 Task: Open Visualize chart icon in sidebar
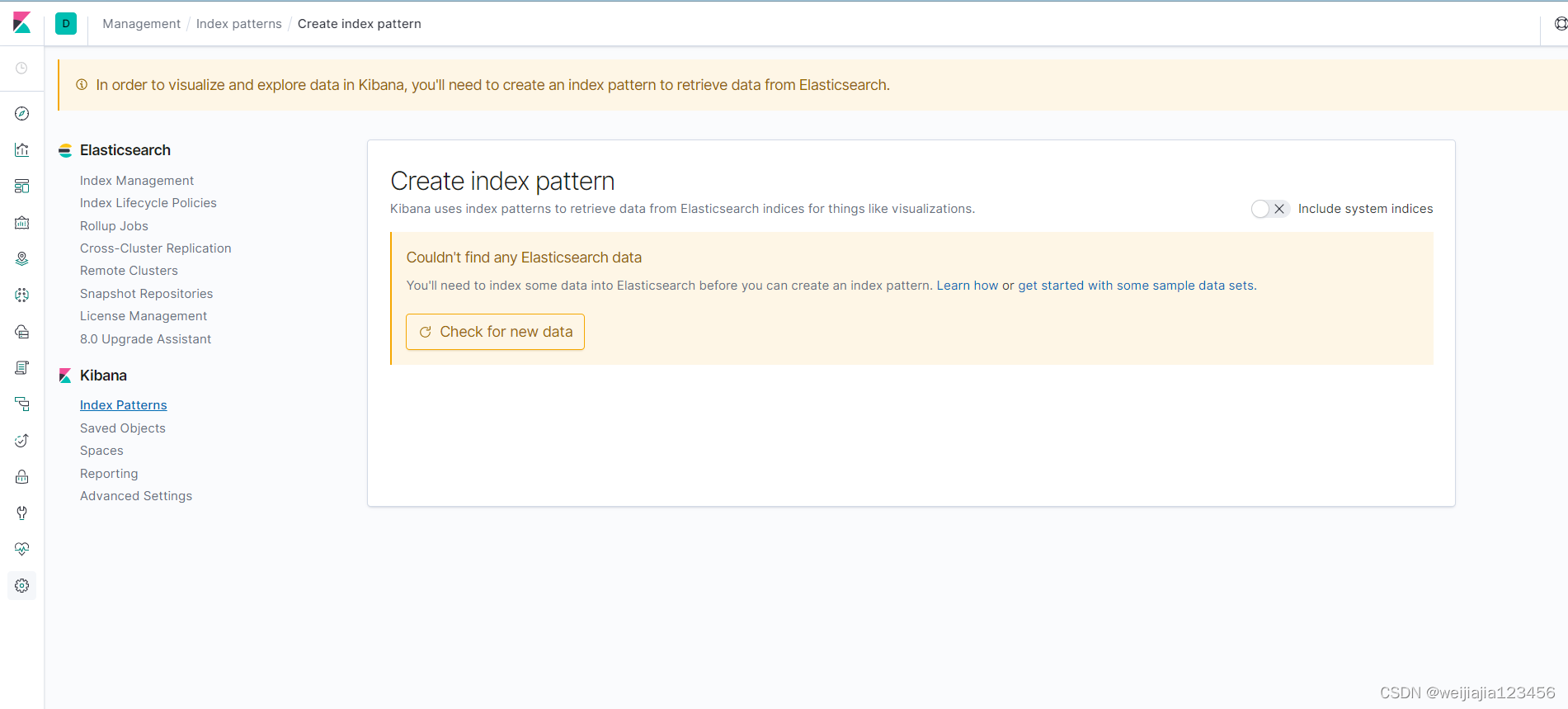click(22, 150)
